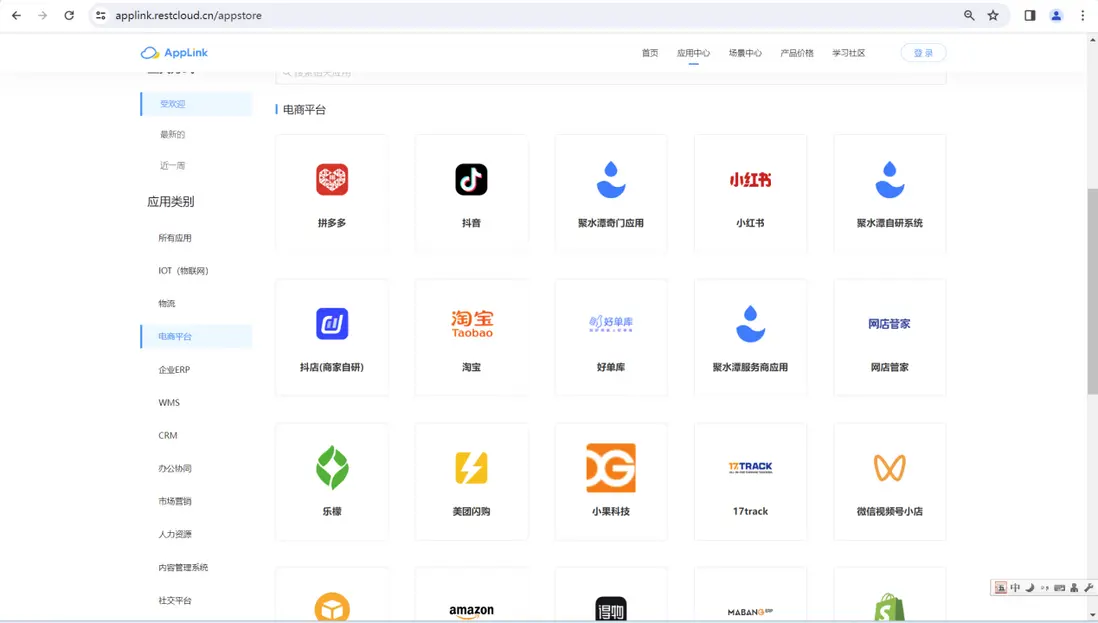Select the Shopify icon near bottom
Viewport: 1098px width, 623px height.
point(889,605)
